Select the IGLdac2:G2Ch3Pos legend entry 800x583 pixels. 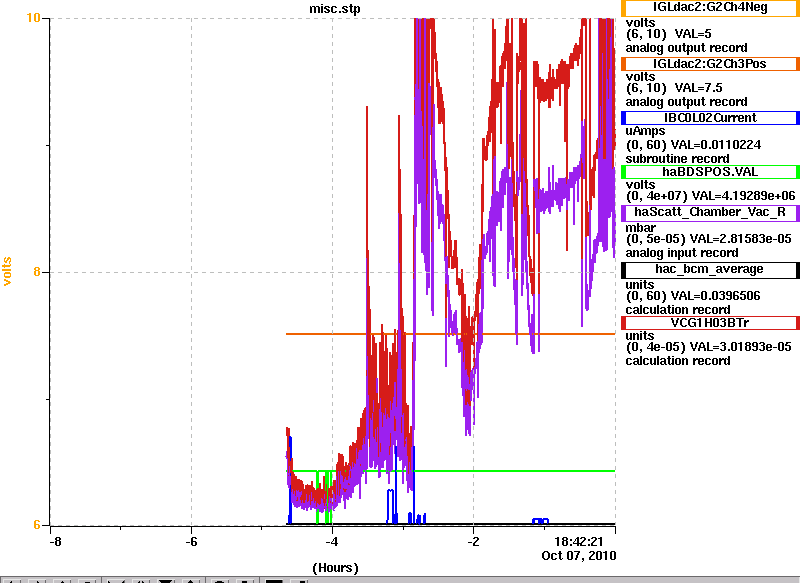pyautogui.click(x=710, y=64)
